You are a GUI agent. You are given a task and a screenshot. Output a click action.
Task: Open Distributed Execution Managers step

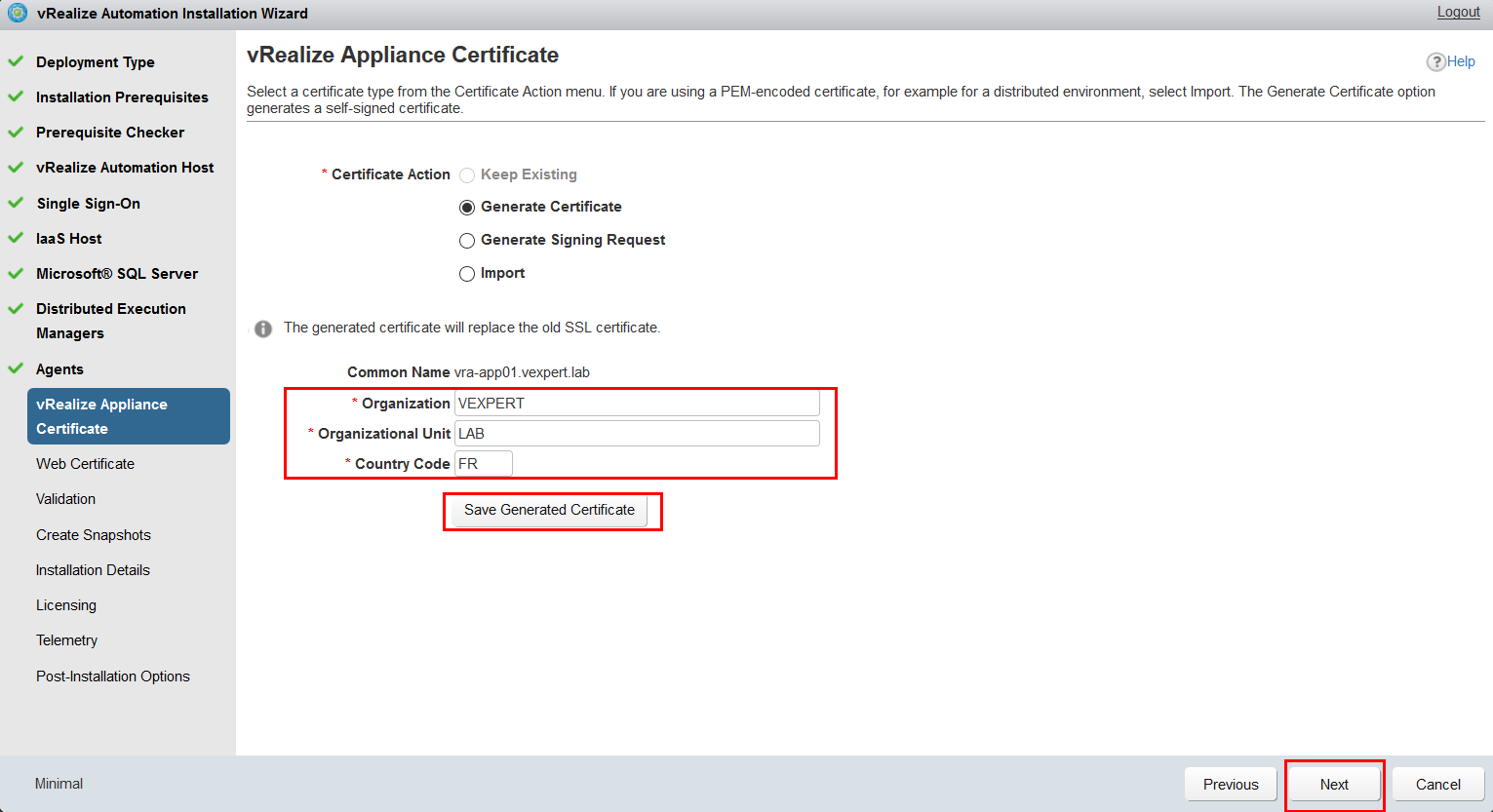coord(111,321)
